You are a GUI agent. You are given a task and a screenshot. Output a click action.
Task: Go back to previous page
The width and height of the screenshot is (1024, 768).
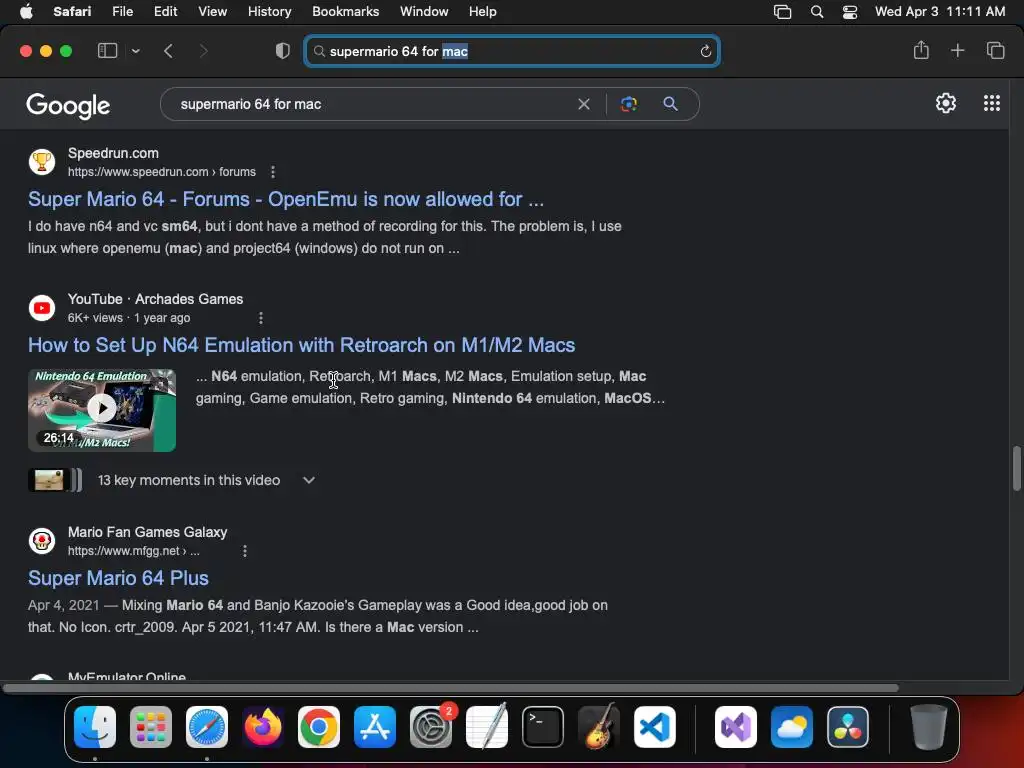pyautogui.click(x=168, y=51)
